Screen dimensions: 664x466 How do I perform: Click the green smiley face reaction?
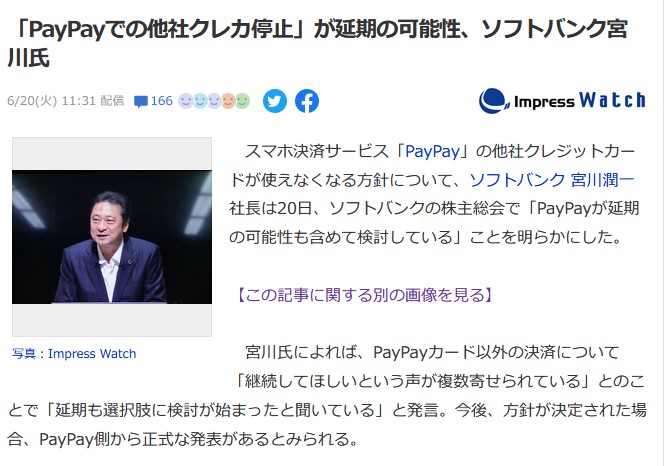(243, 101)
